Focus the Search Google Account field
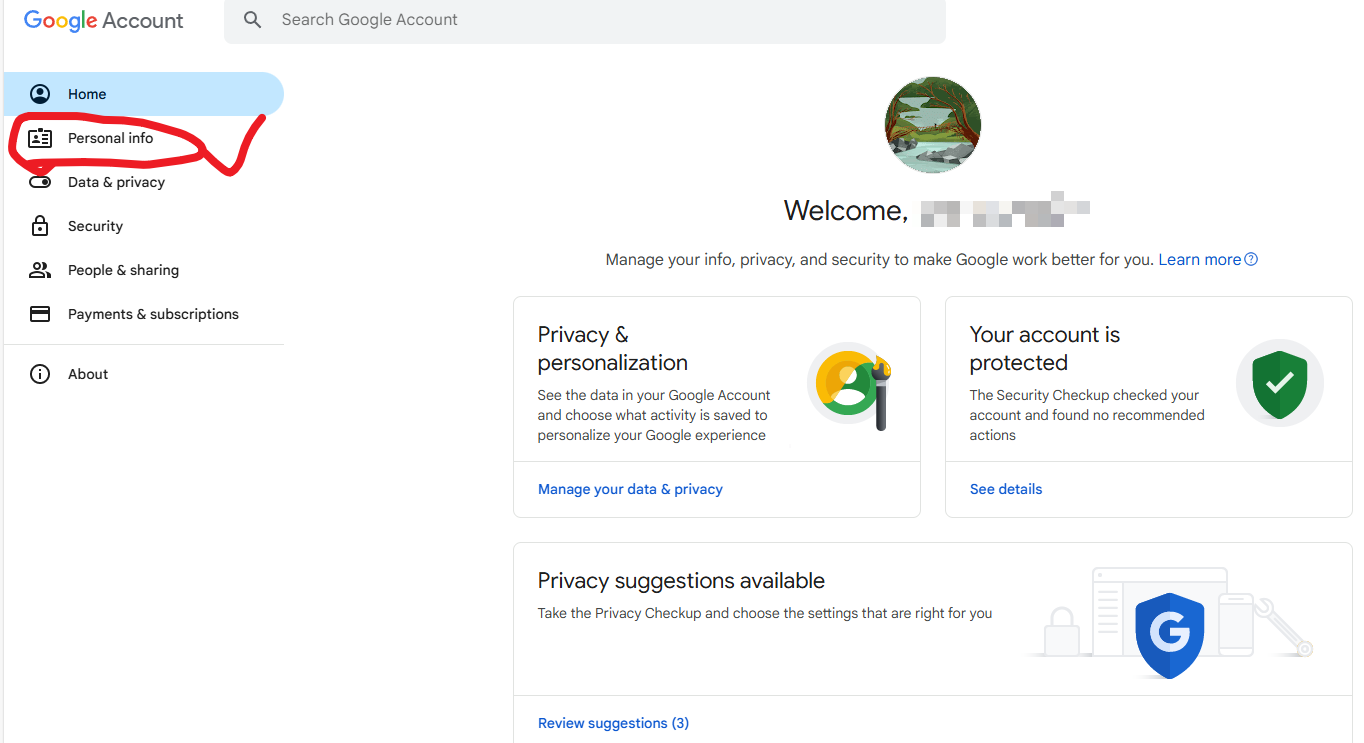This screenshot has height=743, width=1364. [600, 20]
